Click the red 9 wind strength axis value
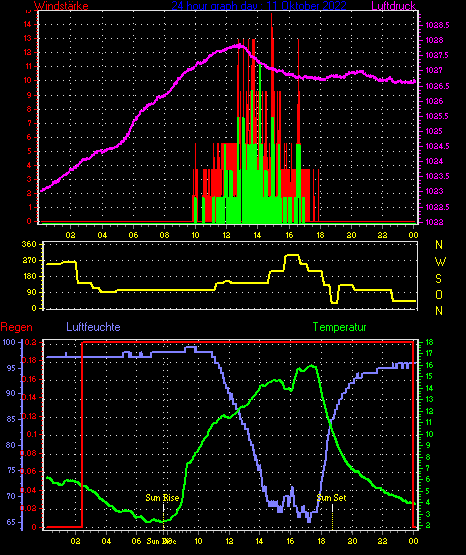 tap(29, 95)
